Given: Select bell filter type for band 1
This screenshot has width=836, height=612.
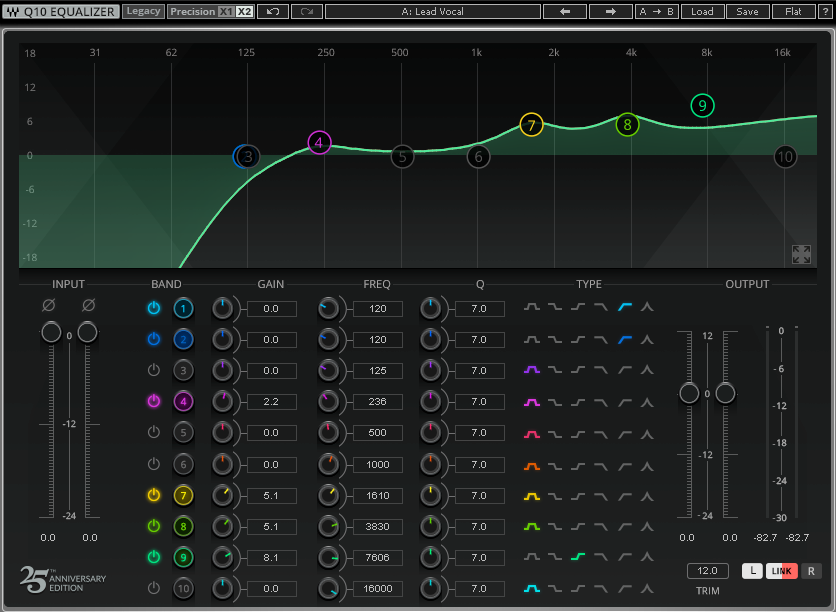Looking at the screenshot, I should pos(532,307).
